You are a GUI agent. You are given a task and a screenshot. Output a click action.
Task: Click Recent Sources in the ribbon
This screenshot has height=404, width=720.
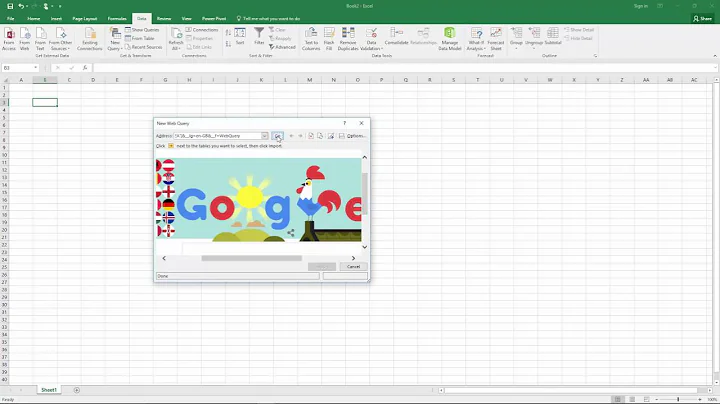click(143, 47)
